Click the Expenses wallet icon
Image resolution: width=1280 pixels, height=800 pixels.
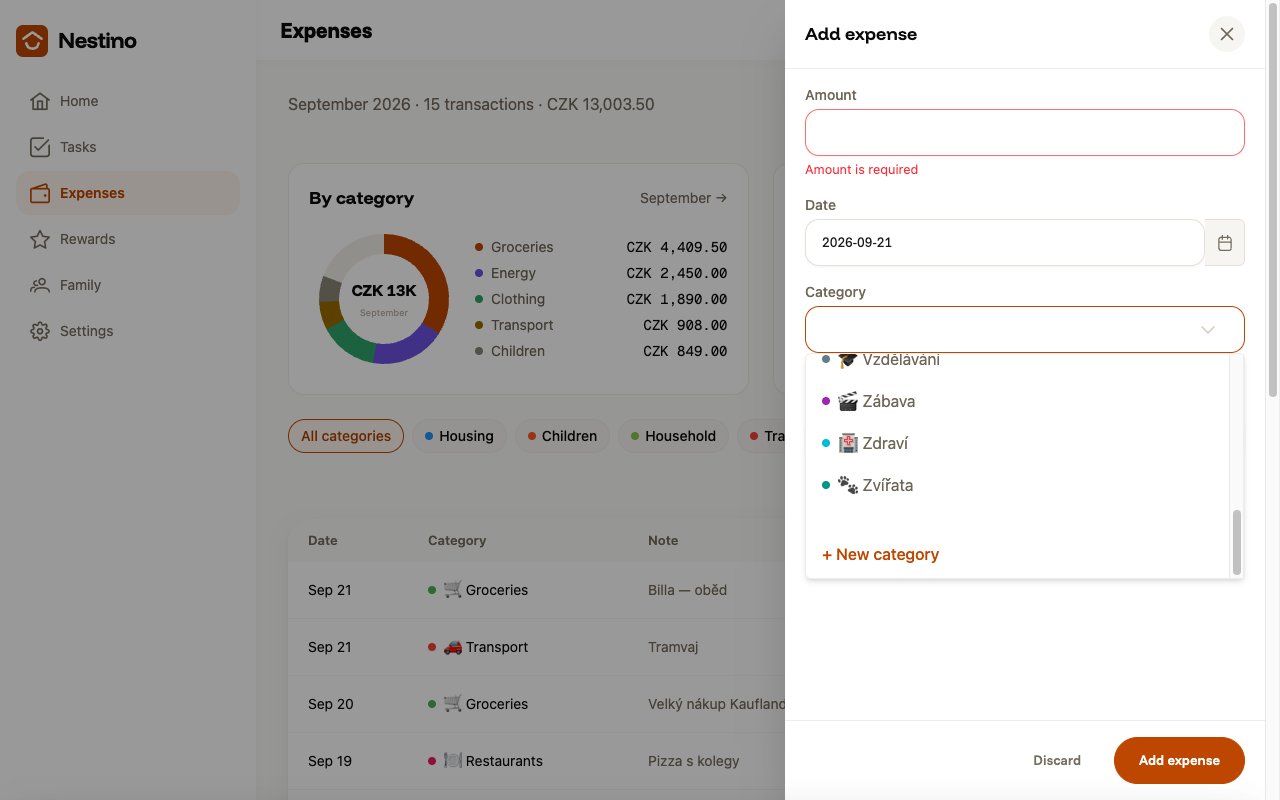click(40, 193)
